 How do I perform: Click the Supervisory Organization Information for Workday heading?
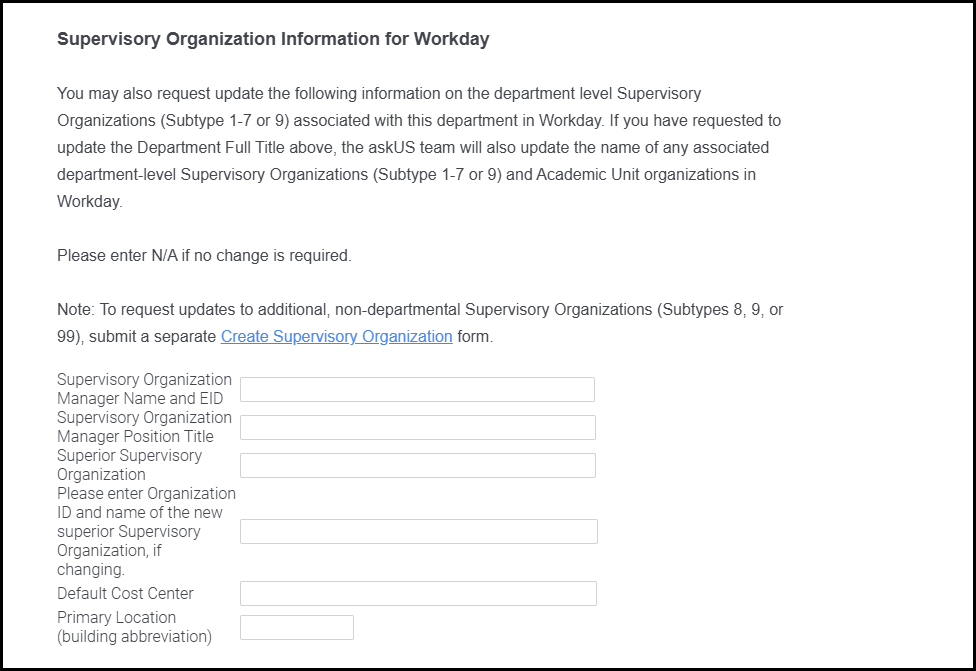(x=273, y=40)
